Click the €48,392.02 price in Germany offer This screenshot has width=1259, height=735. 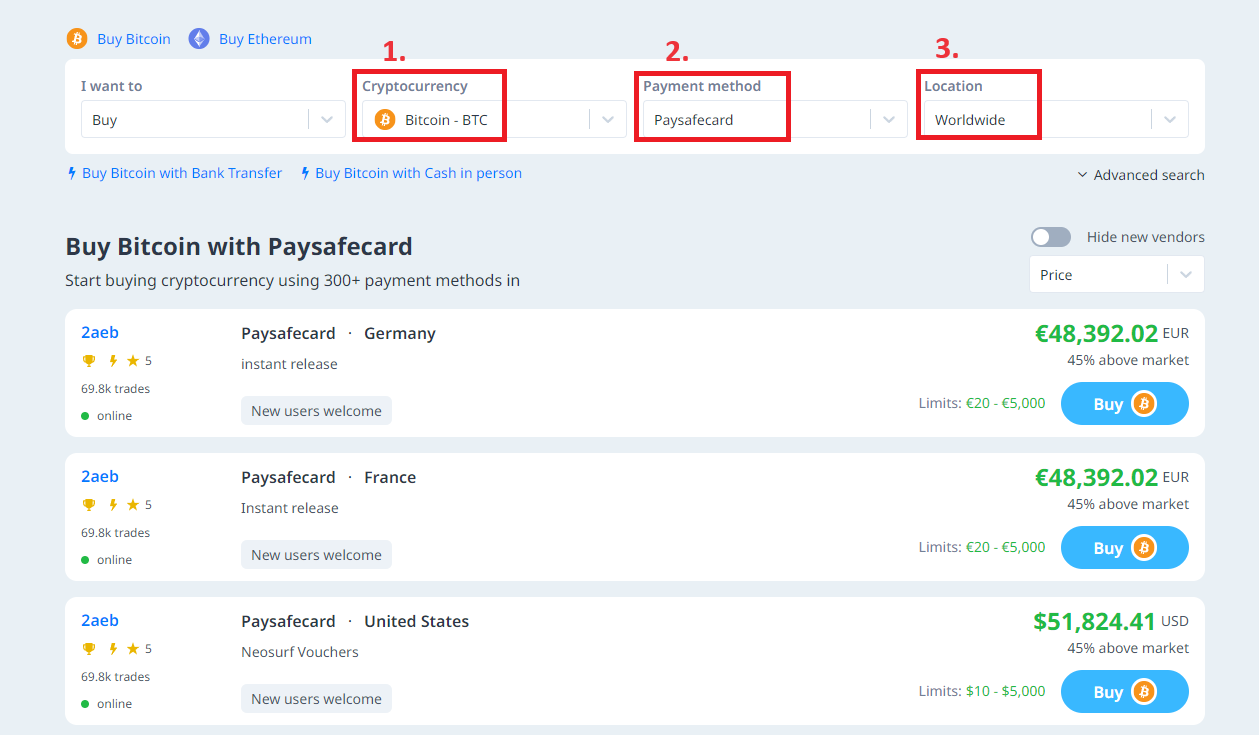click(x=1096, y=334)
